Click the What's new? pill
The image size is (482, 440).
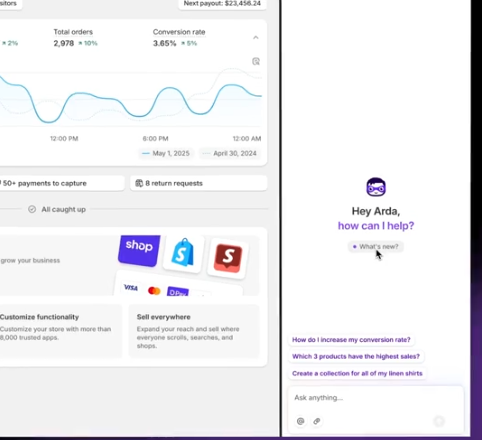point(376,247)
